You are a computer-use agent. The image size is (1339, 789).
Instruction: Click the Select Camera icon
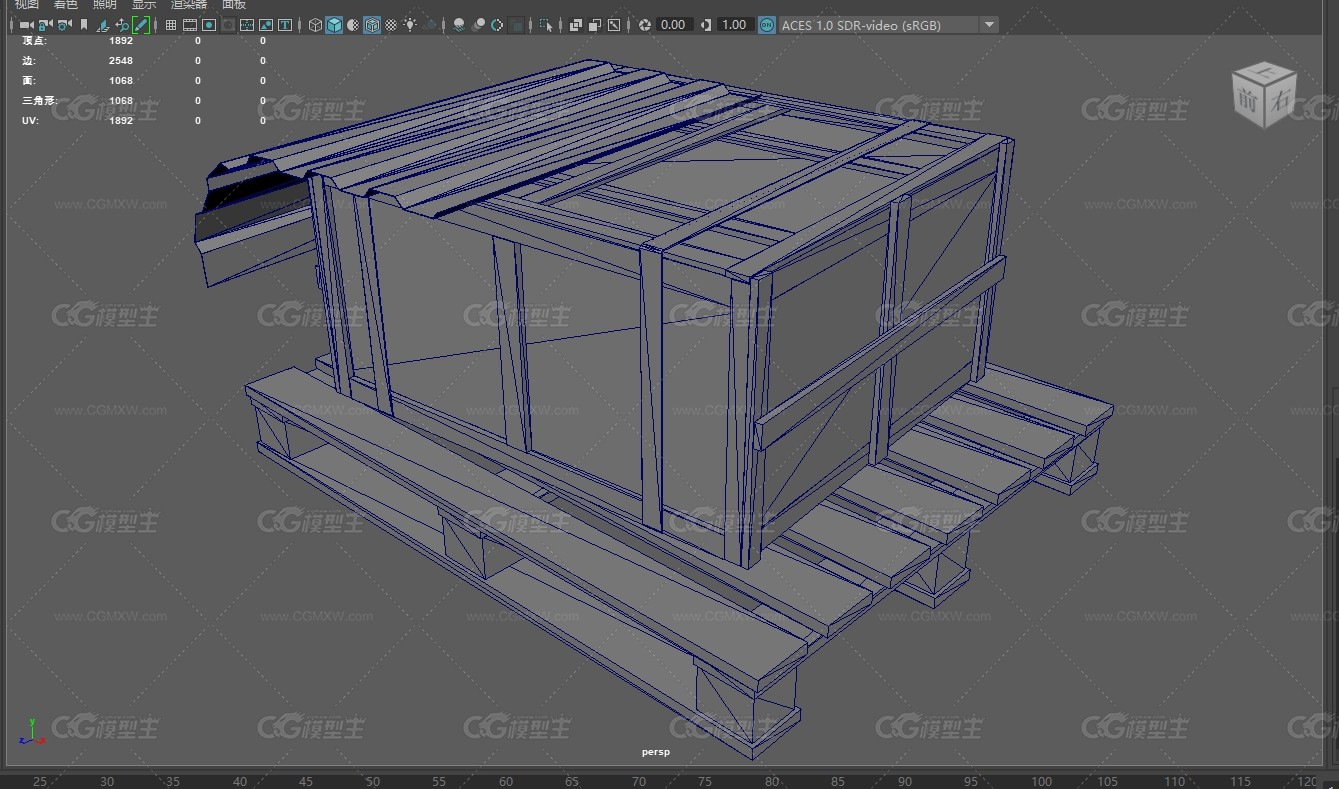click(25, 25)
